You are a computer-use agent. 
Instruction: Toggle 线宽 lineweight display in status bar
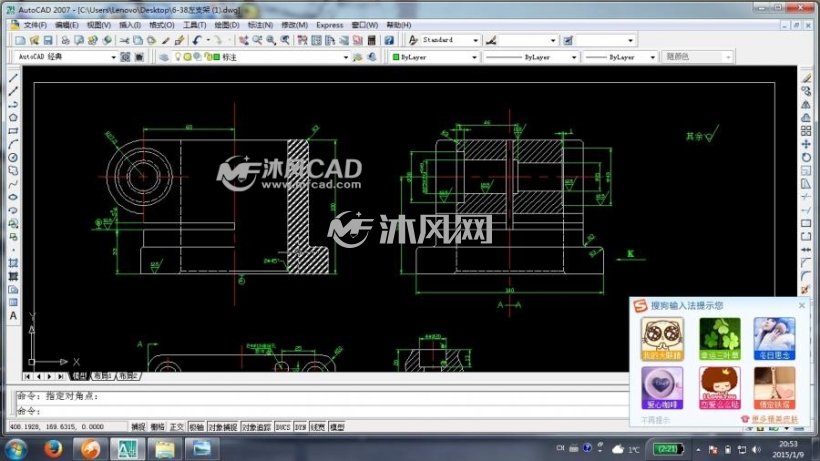pyautogui.click(x=318, y=427)
